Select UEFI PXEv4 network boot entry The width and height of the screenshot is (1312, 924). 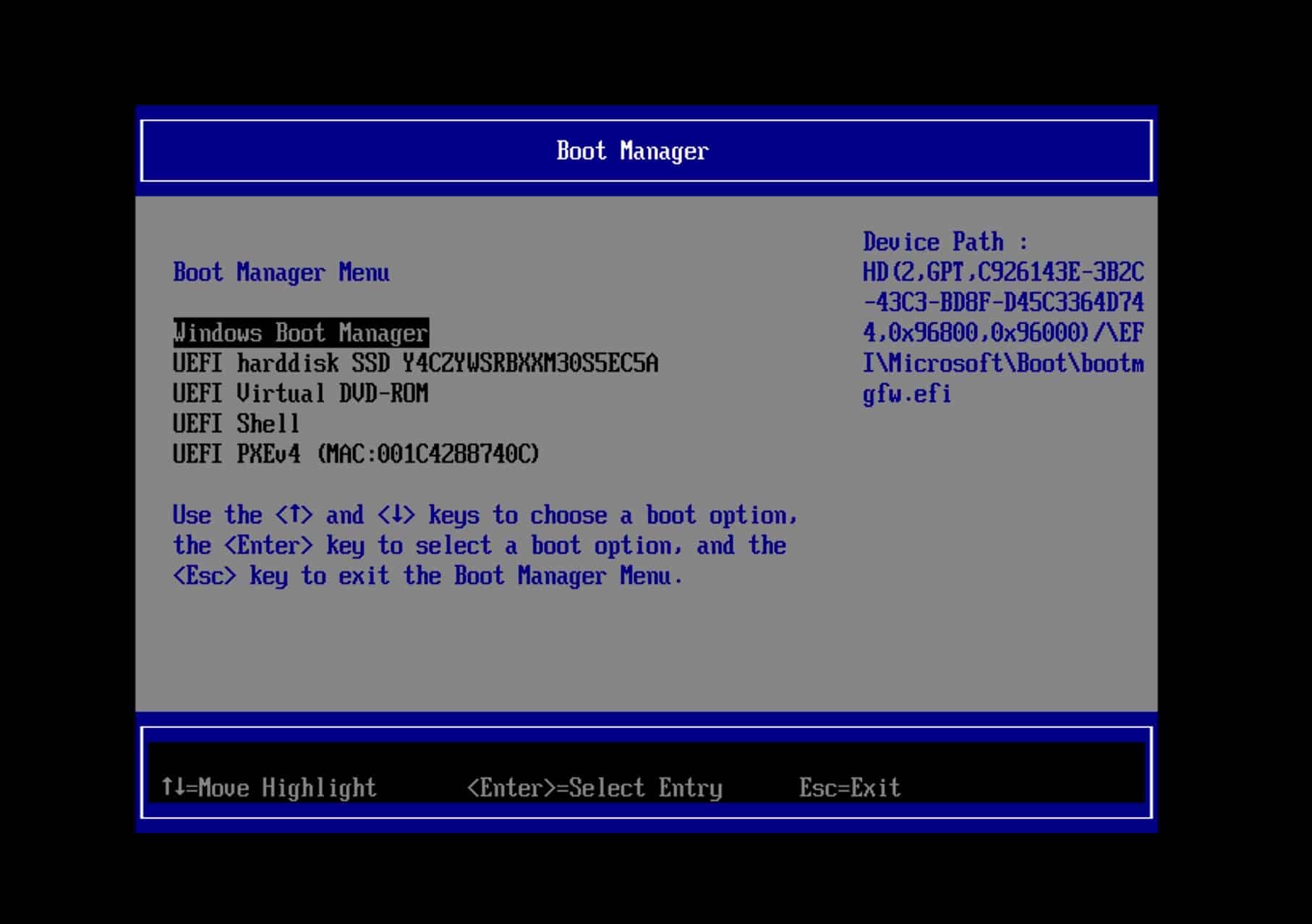[355, 454]
